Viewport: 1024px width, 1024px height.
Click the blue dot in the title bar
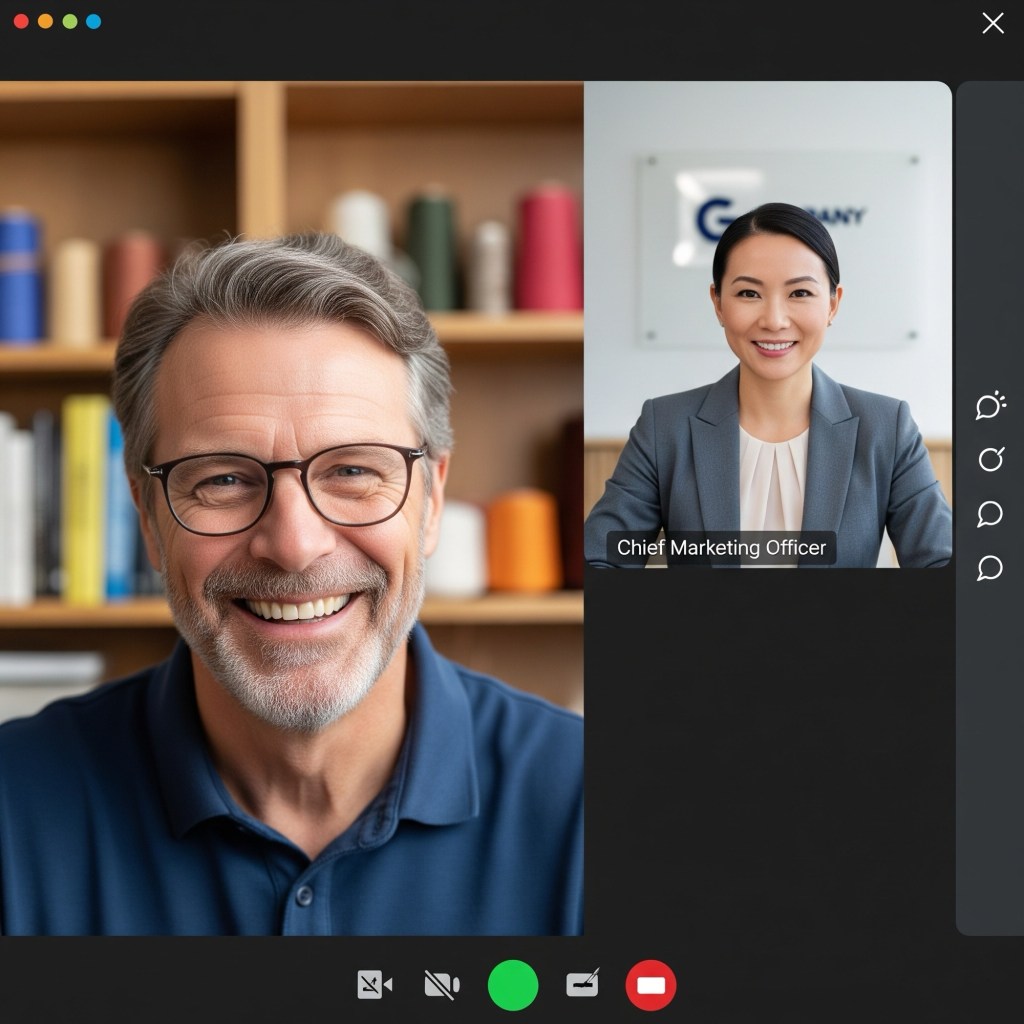93,21
